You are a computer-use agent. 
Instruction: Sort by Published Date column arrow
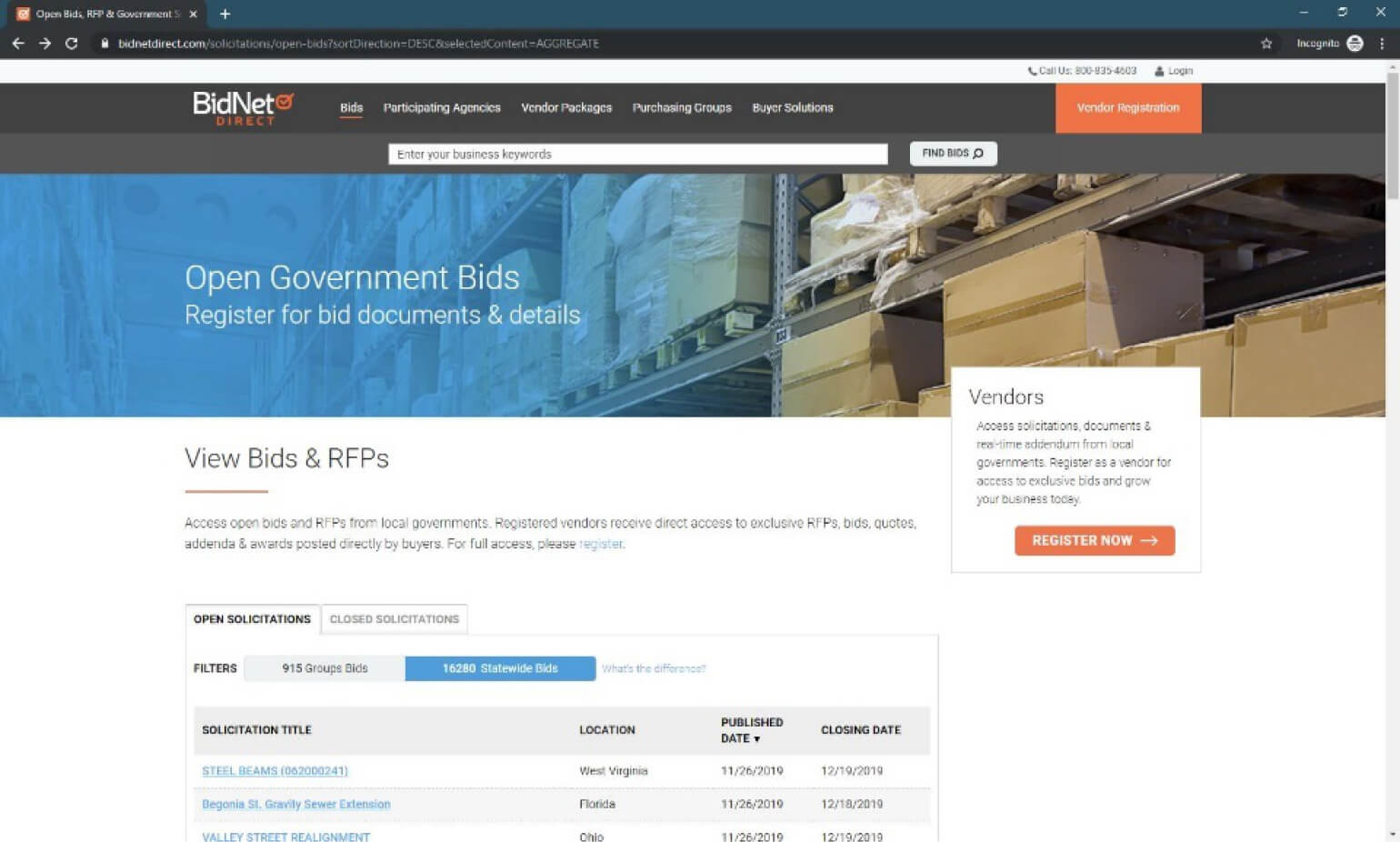click(756, 739)
